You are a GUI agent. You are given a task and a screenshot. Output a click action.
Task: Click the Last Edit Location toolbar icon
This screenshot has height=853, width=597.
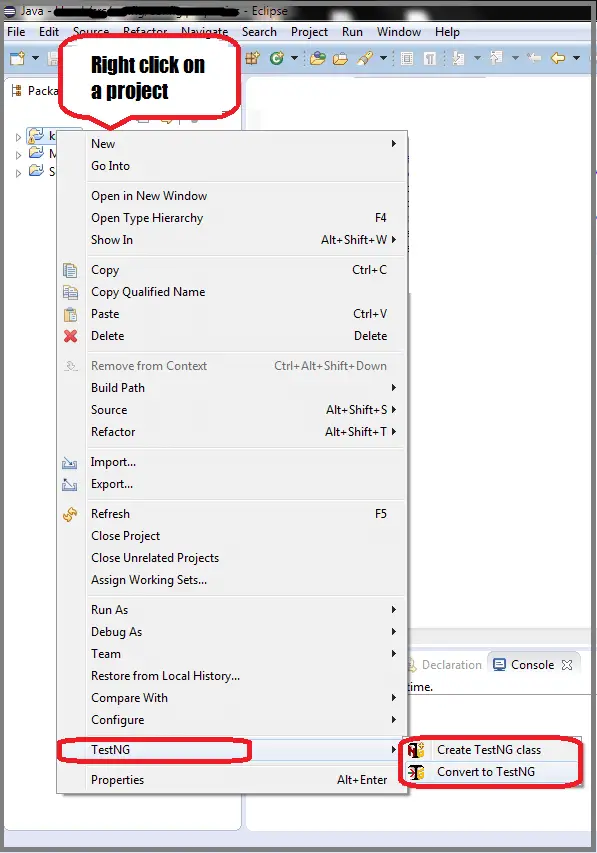point(534,58)
